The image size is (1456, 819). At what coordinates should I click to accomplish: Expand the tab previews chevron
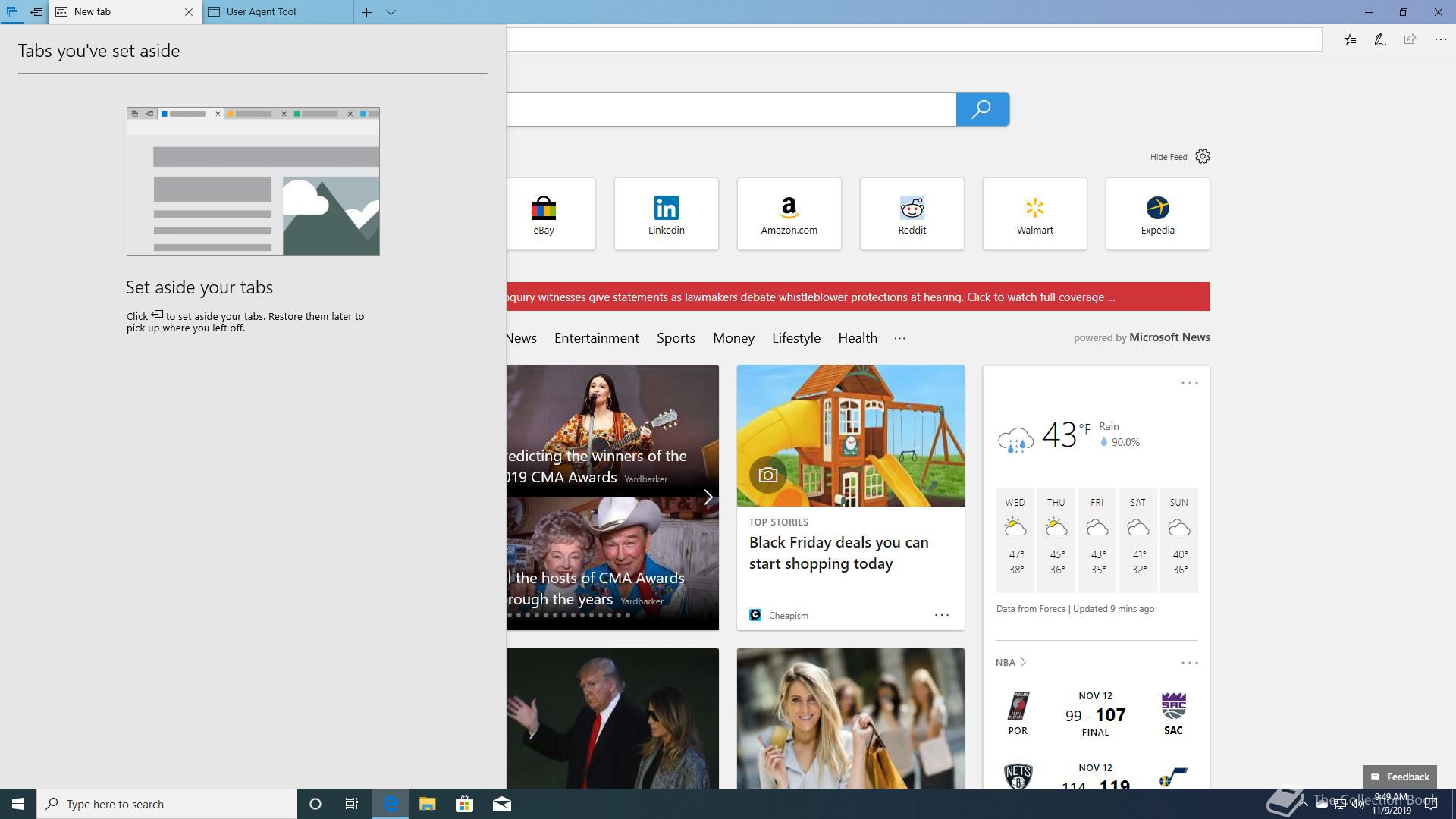(391, 12)
